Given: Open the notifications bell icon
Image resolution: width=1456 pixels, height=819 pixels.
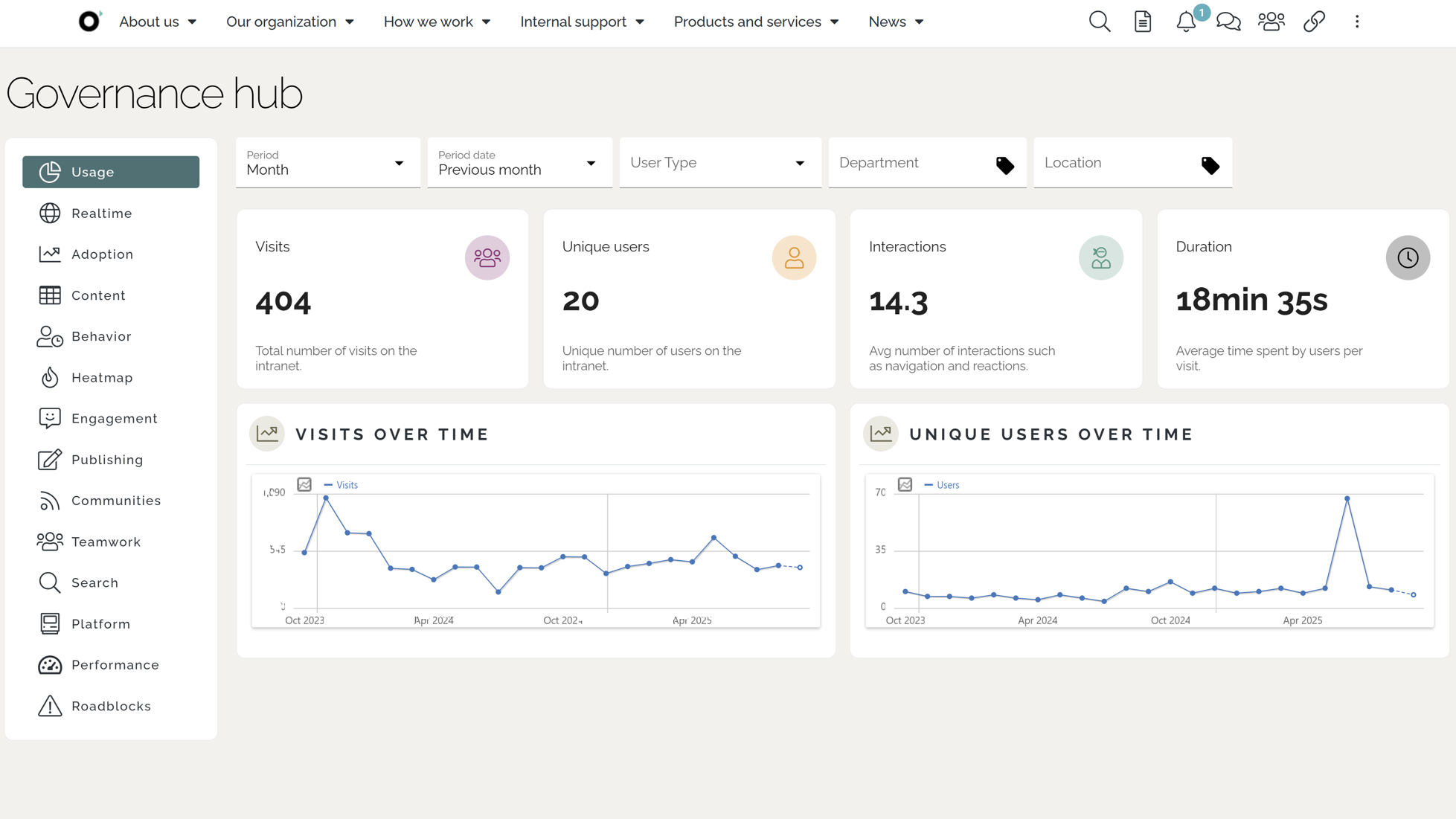Looking at the screenshot, I should (1186, 22).
